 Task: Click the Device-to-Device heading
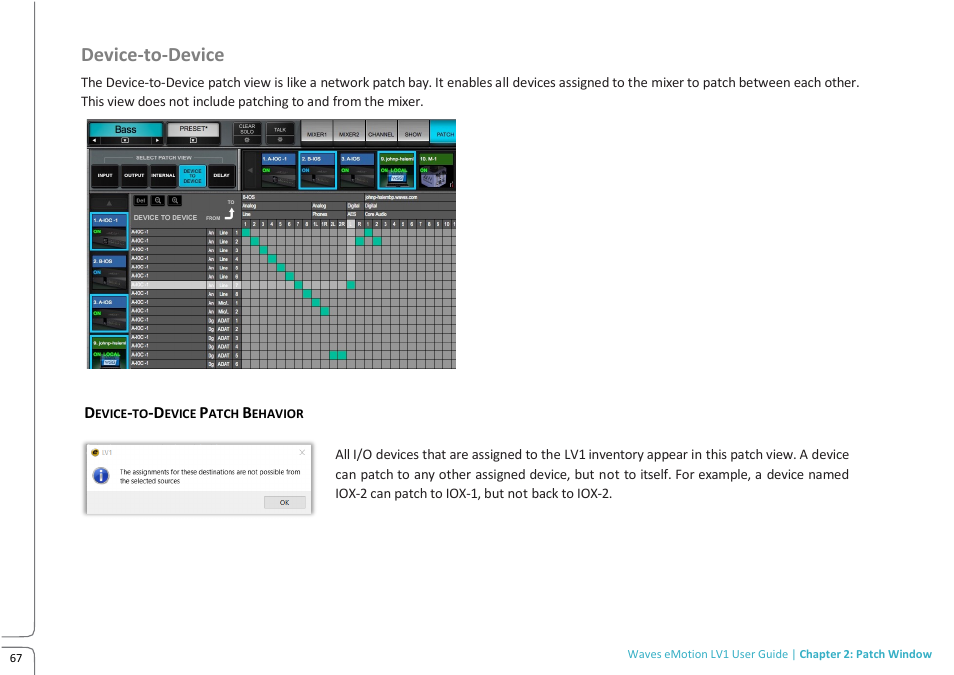(153, 55)
